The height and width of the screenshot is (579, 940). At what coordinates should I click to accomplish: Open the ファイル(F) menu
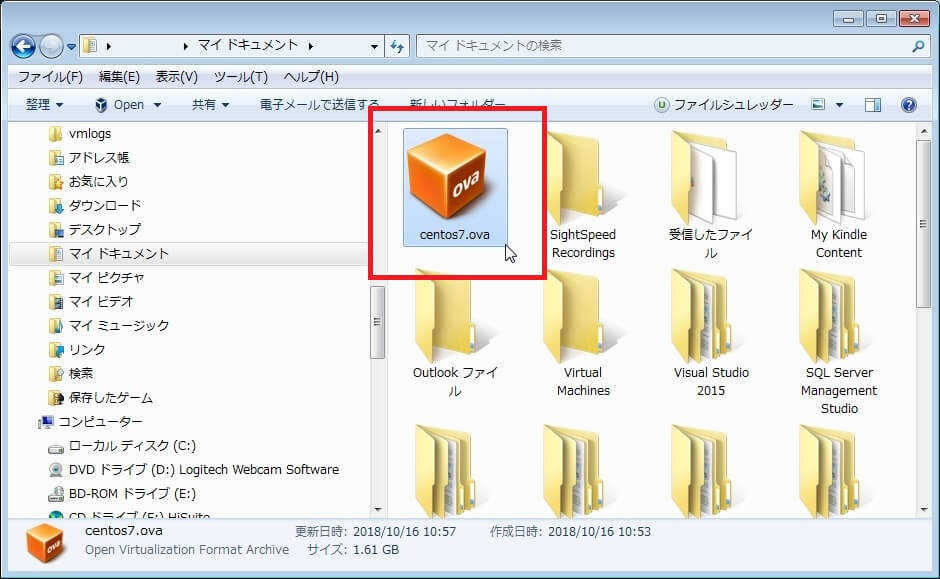[x=50, y=77]
